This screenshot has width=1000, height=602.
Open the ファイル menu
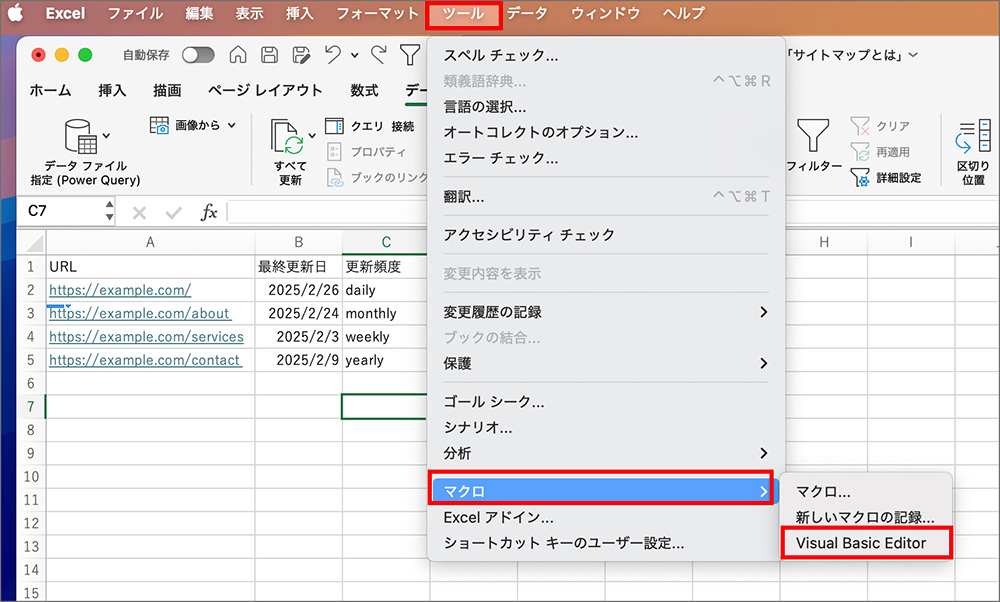135,13
